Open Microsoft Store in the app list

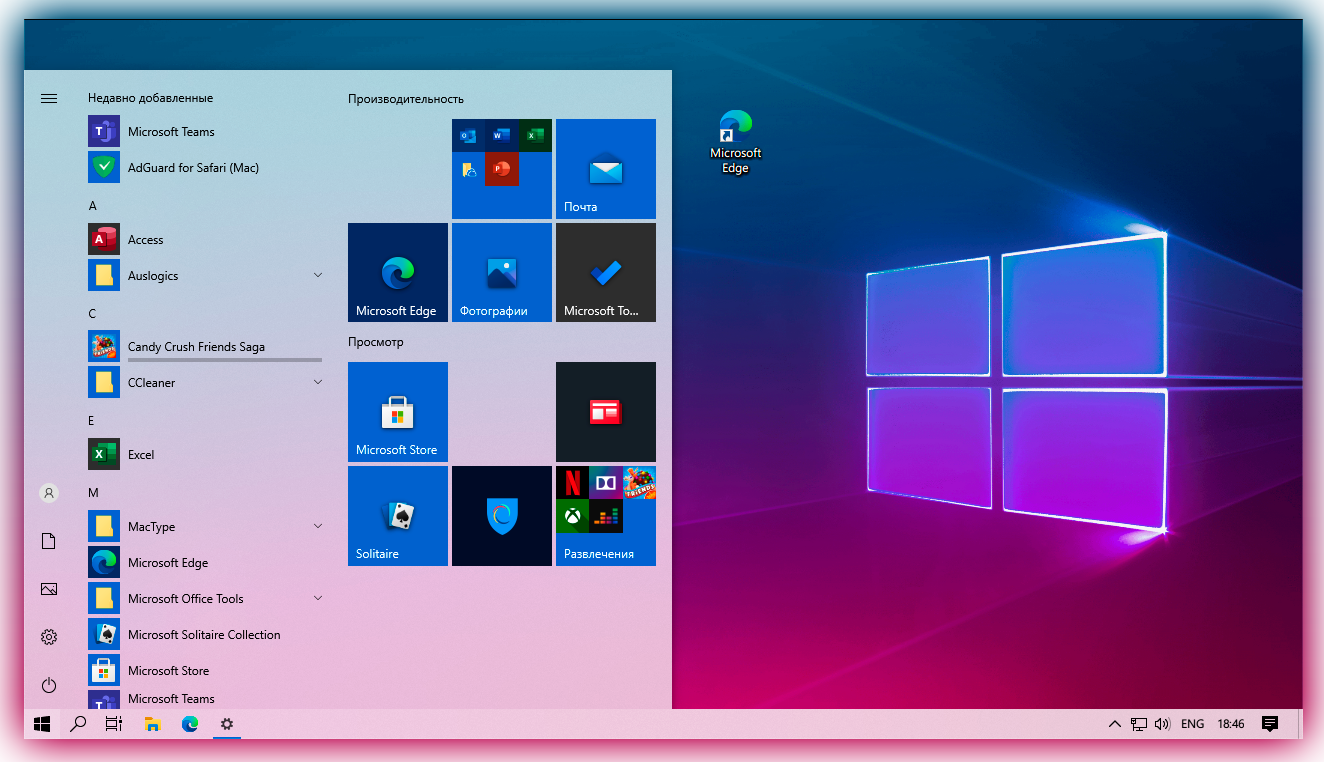tap(205, 670)
